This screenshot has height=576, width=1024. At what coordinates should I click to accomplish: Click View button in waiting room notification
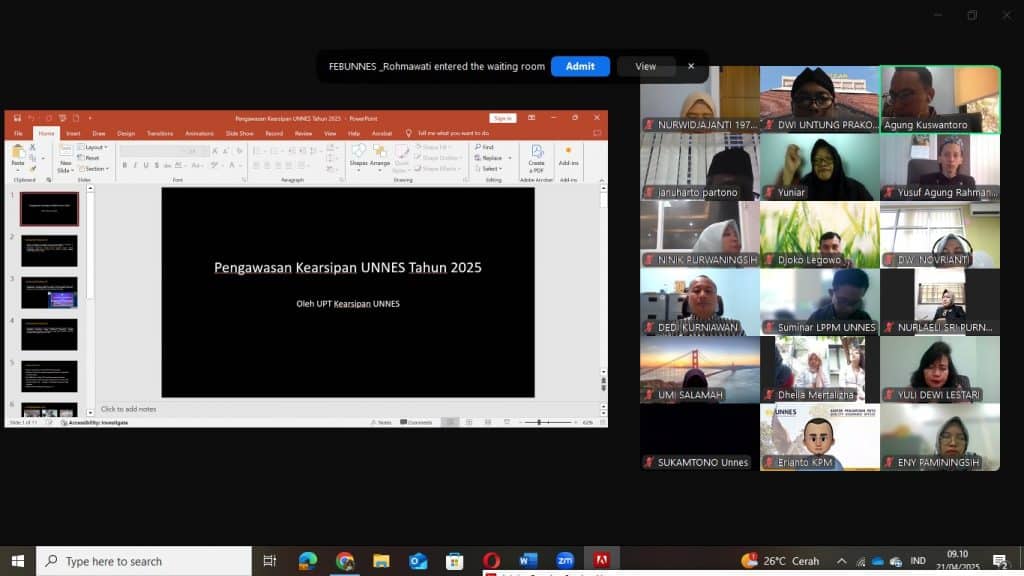tap(646, 66)
